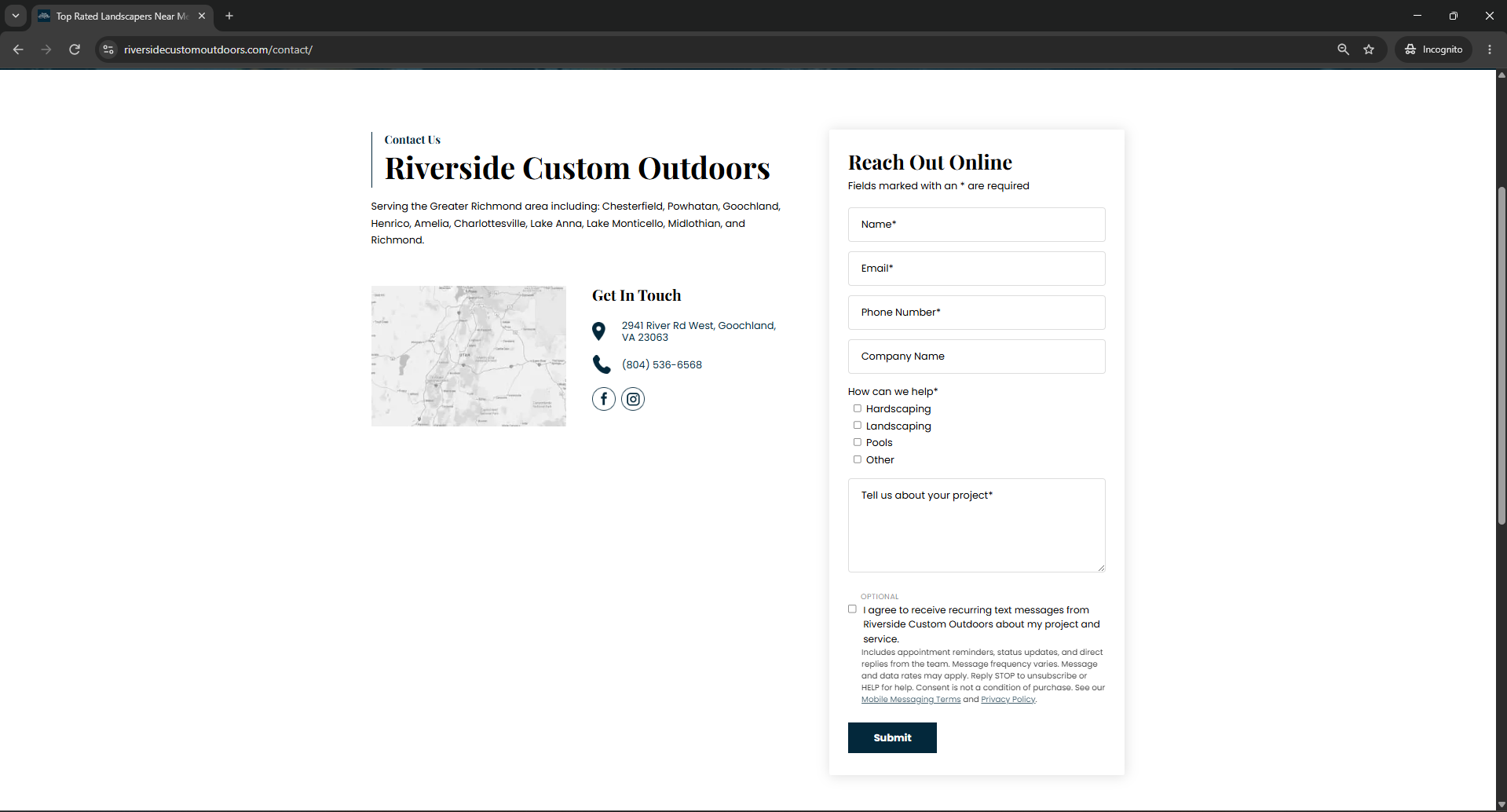Image resolution: width=1507 pixels, height=812 pixels.
Task: Click the service area map thumbnail
Action: point(468,356)
